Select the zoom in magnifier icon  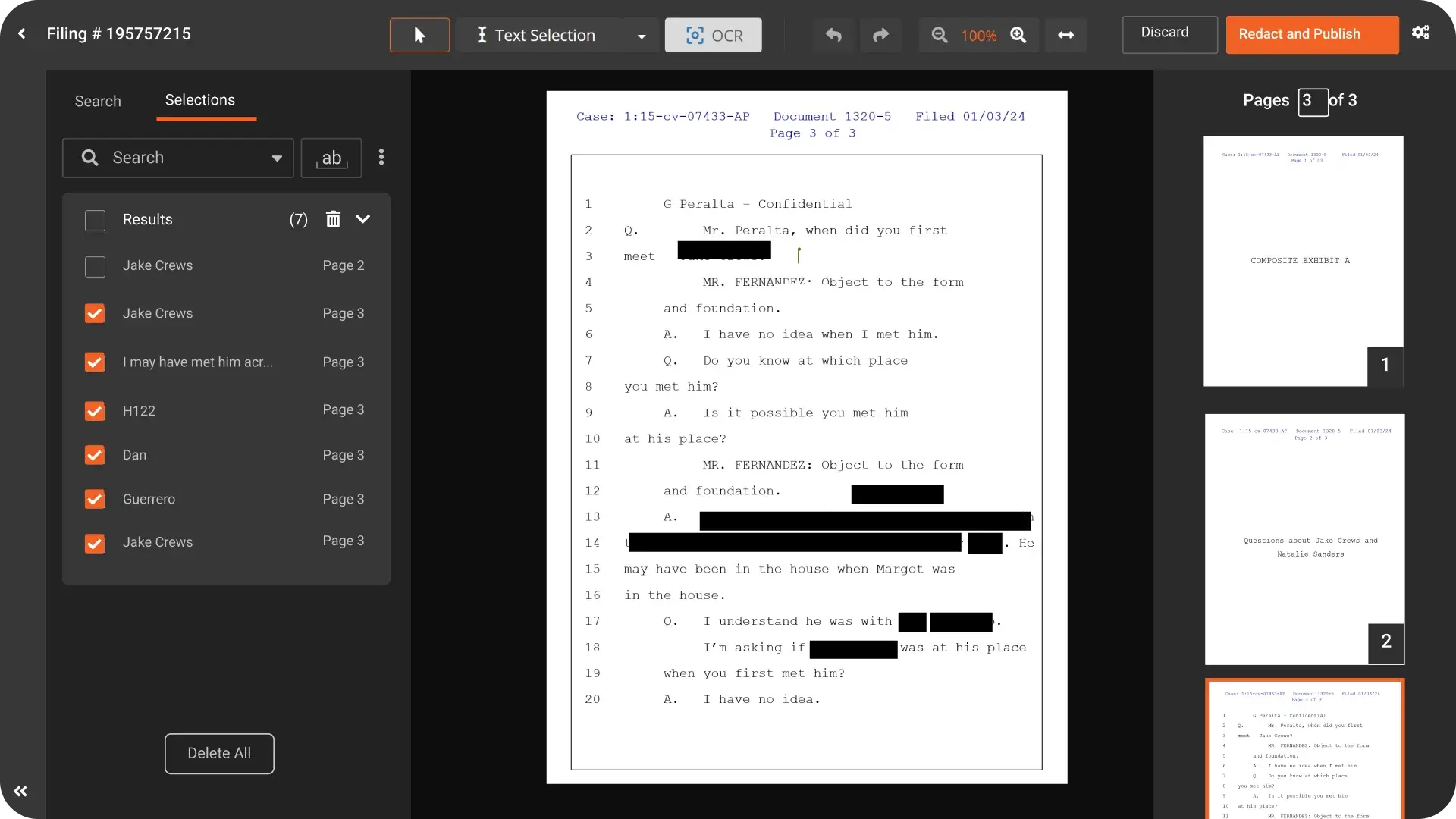point(1019,35)
